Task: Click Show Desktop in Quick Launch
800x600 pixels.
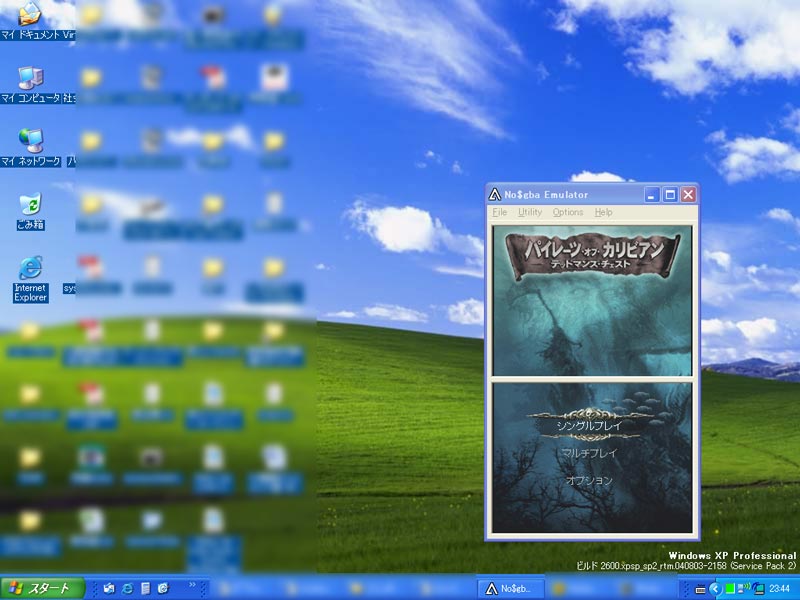Action: 109,588
